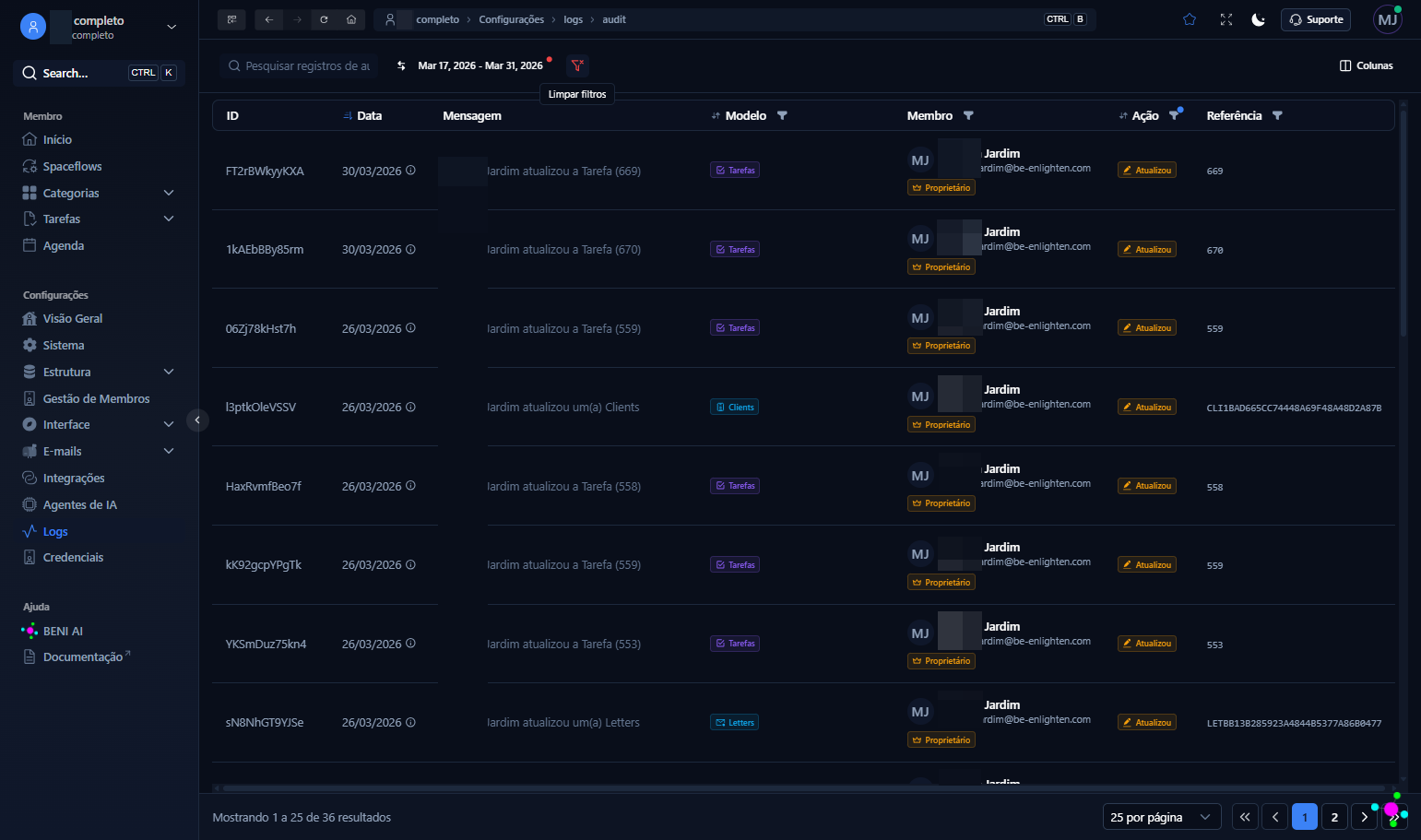
Task: Open the completo workspace switcher dropdown
Action: [x=99, y=27]
